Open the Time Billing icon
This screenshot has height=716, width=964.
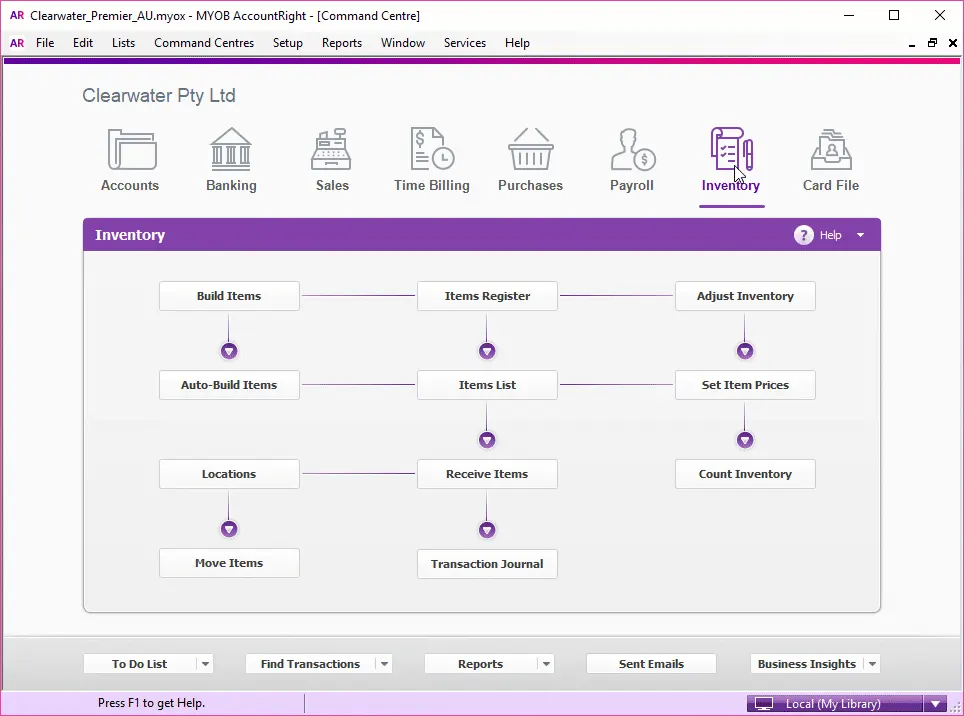[x=432, y=149]
